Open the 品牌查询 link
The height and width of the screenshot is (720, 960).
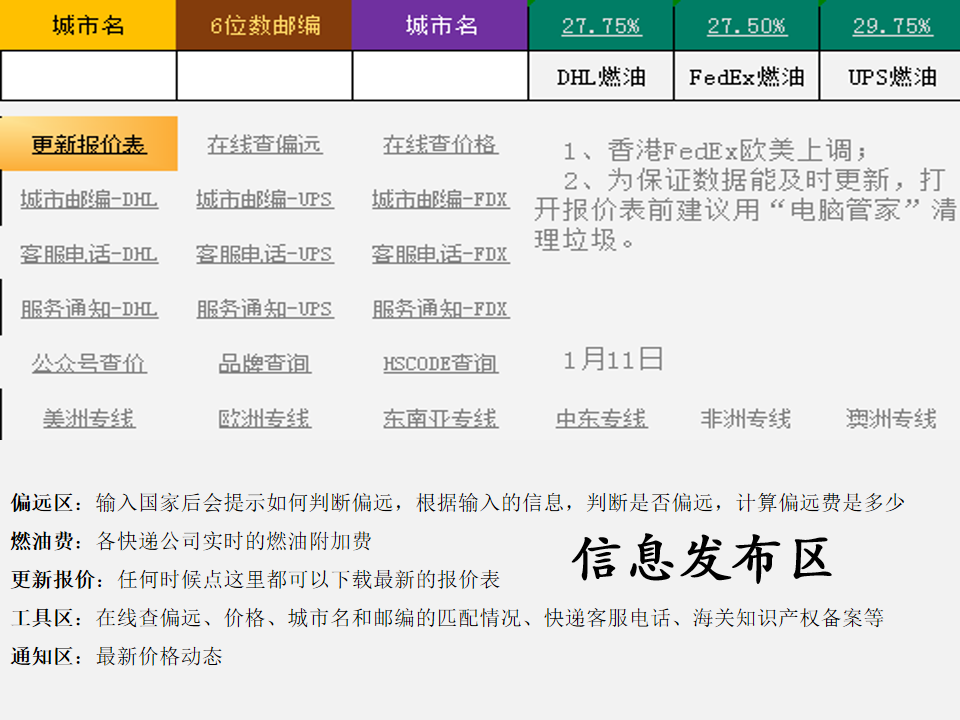coord(264,363)
